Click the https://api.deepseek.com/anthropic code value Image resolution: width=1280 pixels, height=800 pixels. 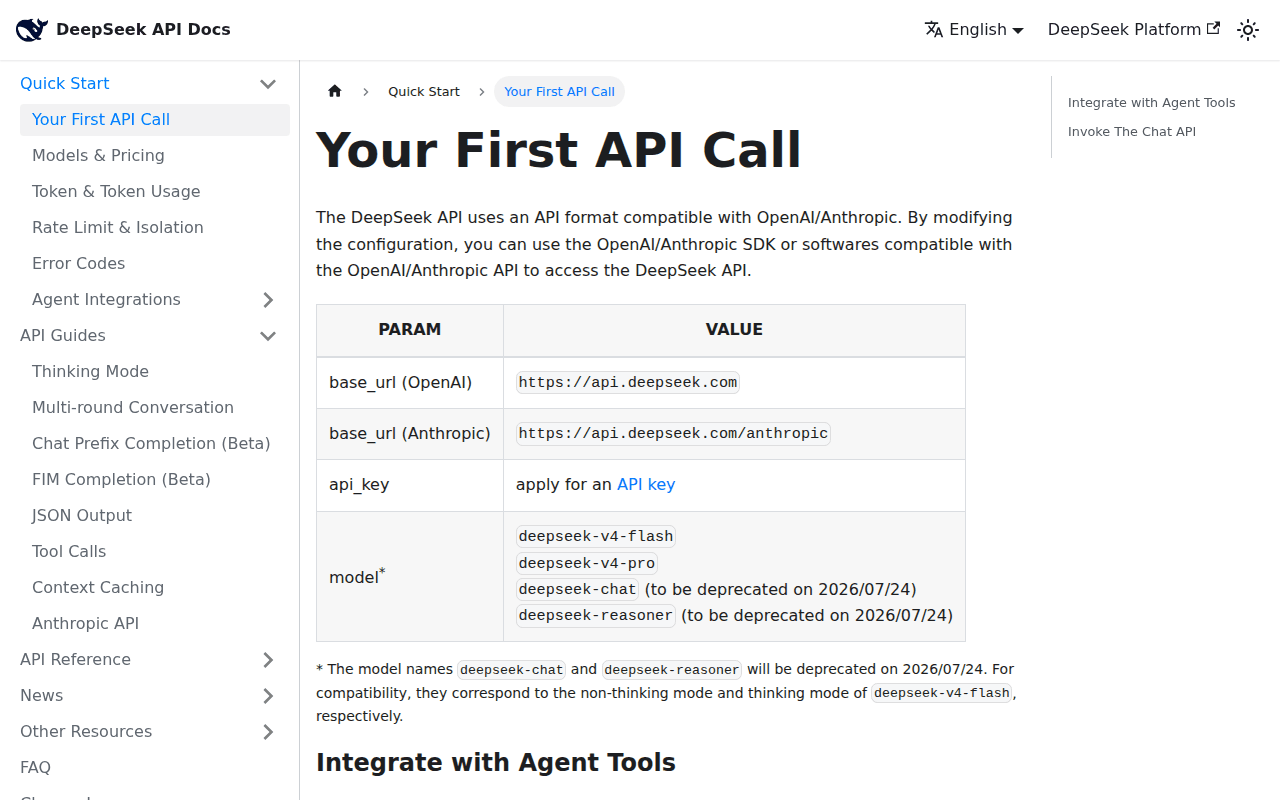click(673, 434)
